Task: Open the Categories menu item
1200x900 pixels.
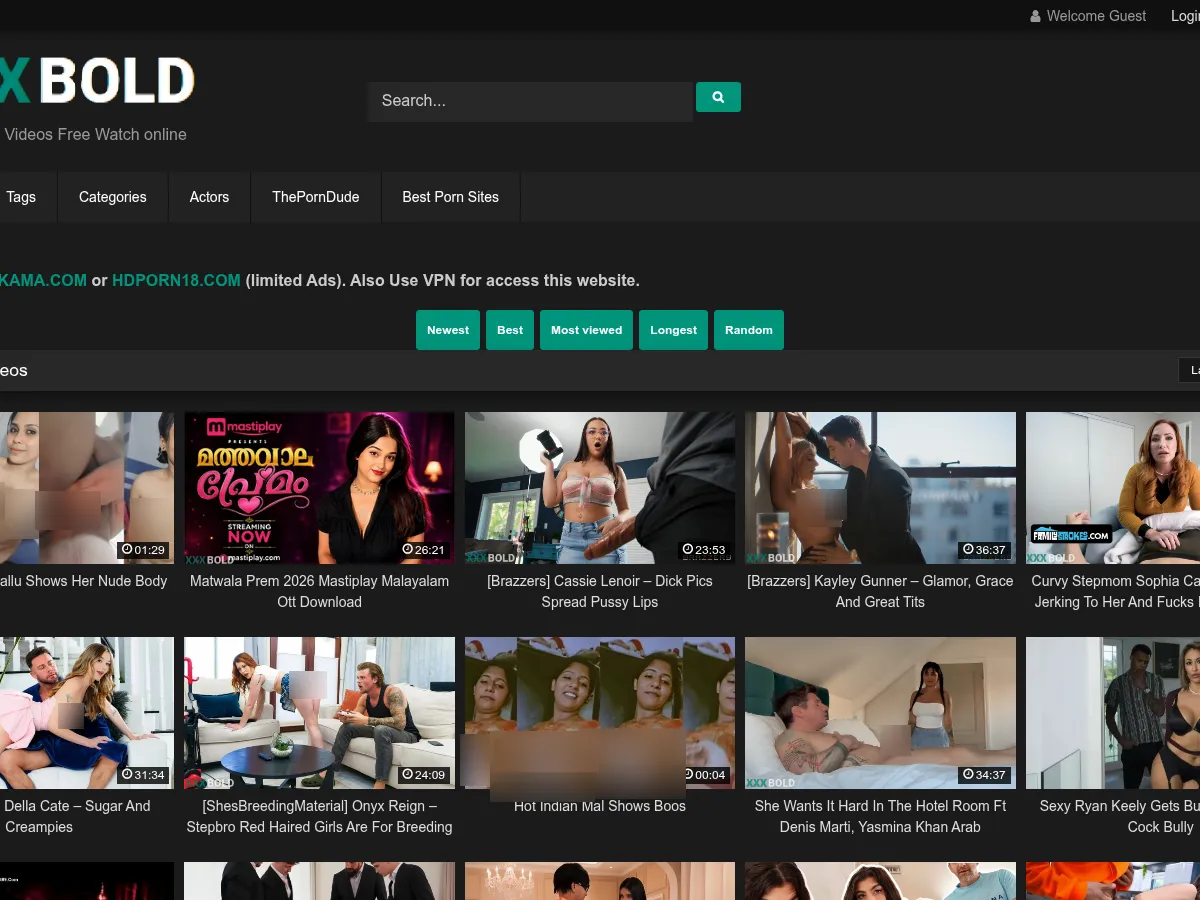Action: [x=113, y=197]
